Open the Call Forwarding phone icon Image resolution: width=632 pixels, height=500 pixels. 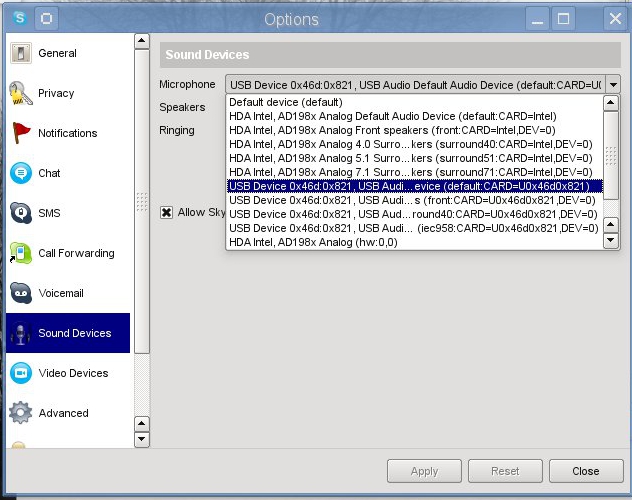(x=21, y=253)
